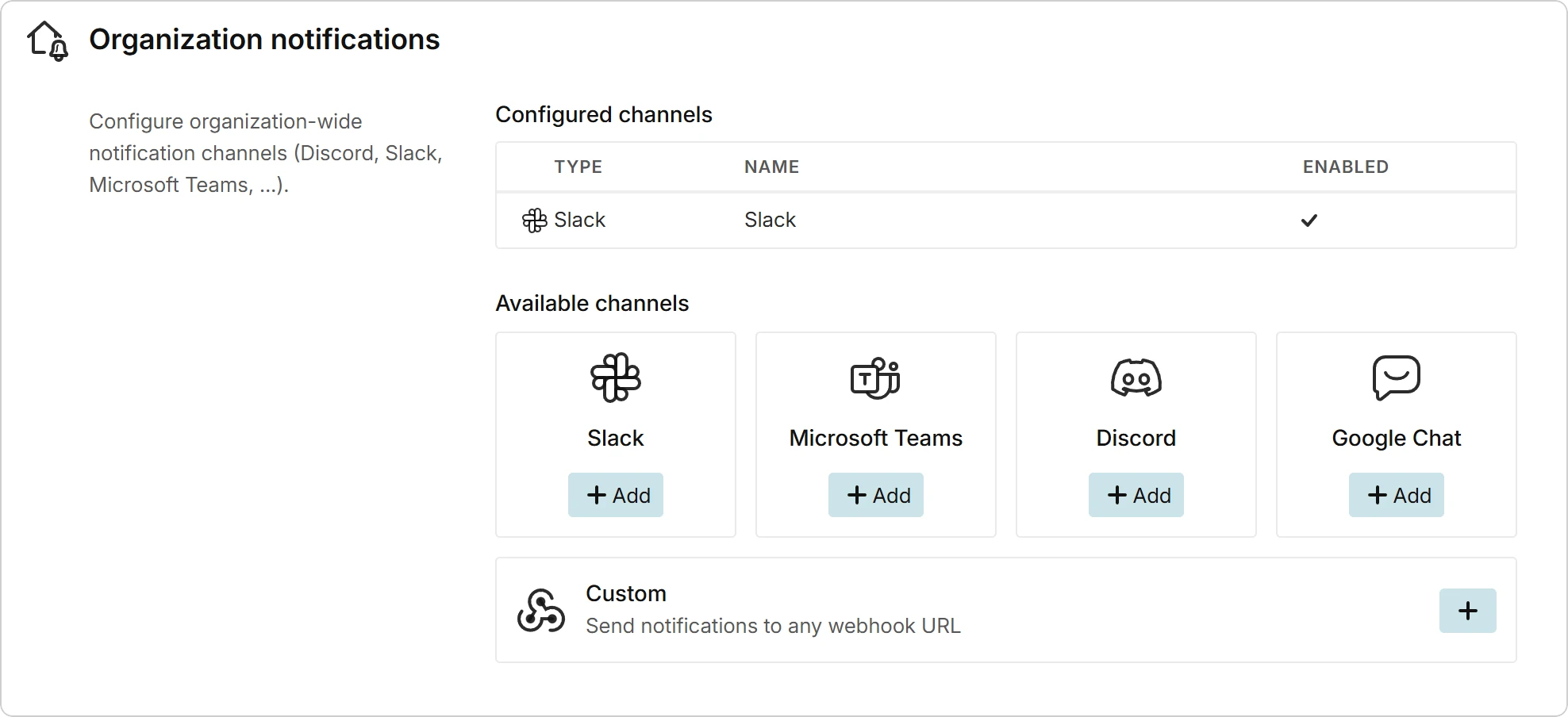Image resolution: width=1568 pixels, height=717 pixels.
Task: Add a Slack notification channel
Action: coord(616,495)
